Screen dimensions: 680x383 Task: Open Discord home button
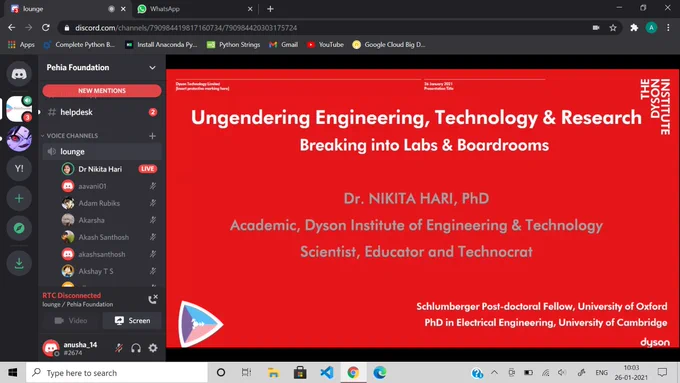click(19, 74)
